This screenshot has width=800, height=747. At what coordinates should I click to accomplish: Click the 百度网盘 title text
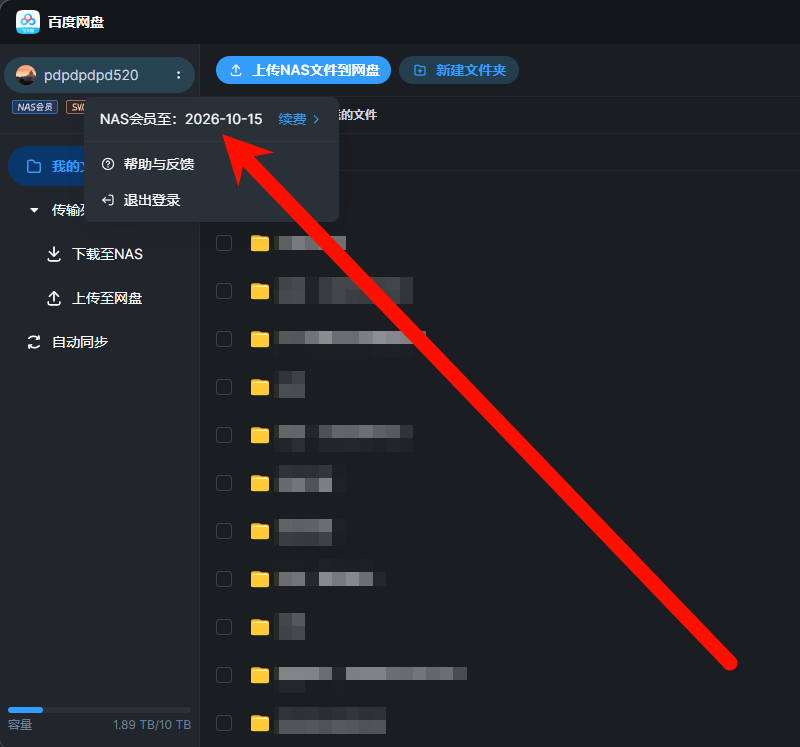tap(76, 22)
